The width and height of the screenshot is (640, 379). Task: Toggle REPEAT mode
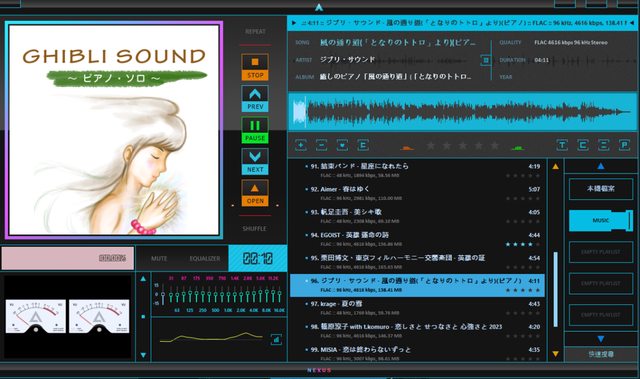tap(256, 31)
